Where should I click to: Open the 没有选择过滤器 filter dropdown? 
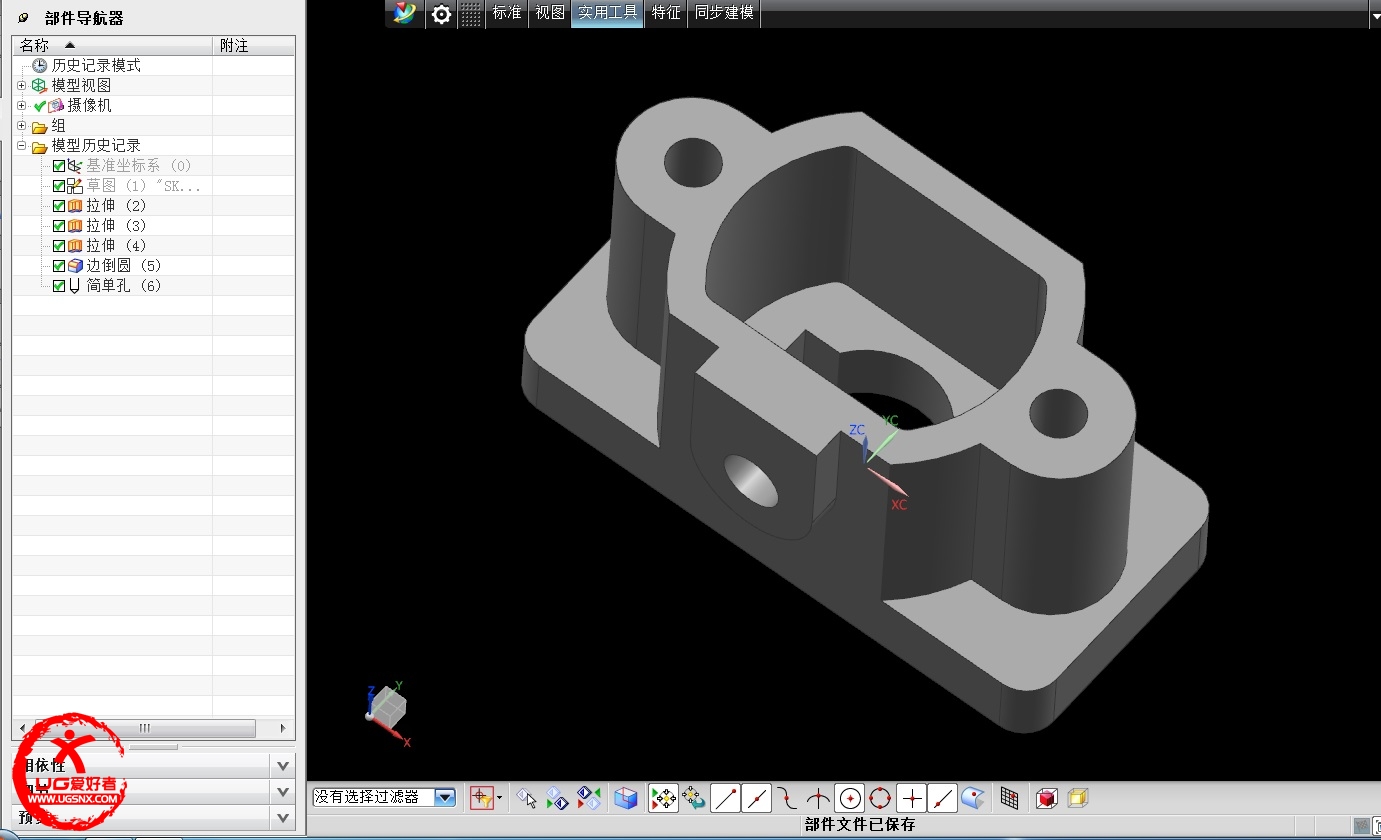[x=446, y=797]
